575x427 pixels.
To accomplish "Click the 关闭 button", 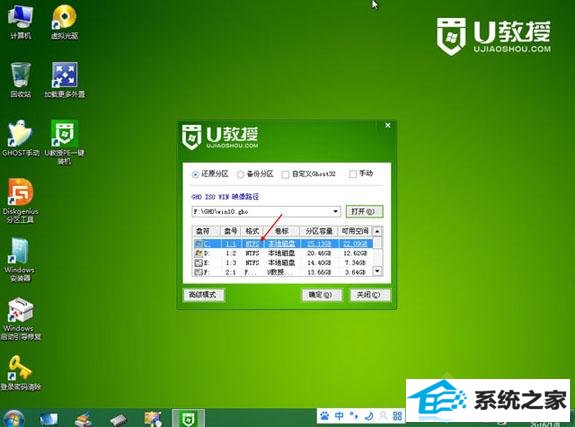I will pyautogui.click(x=369, y=295).
